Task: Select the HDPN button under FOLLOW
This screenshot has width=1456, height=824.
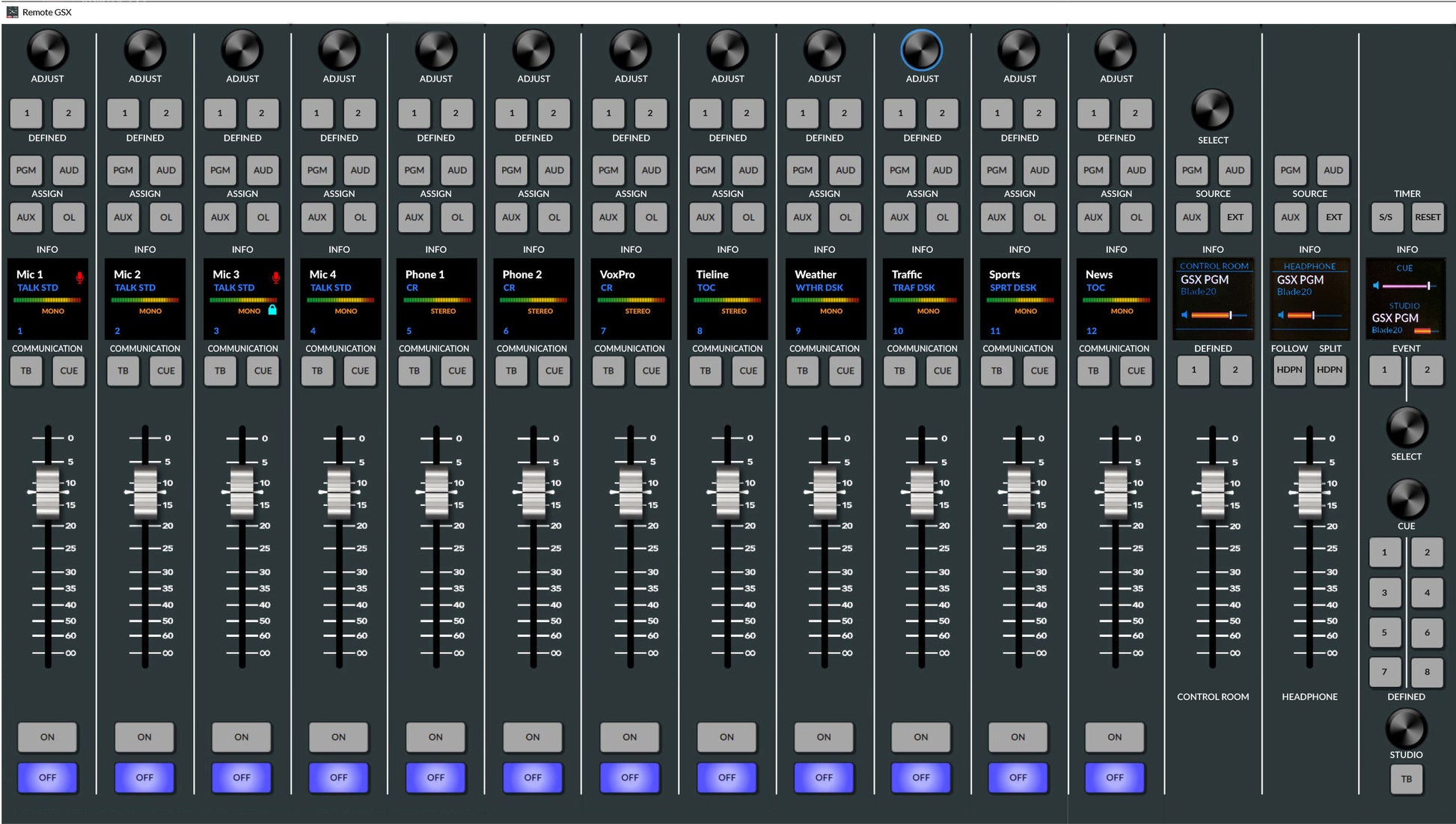Action: point(1289,370)
